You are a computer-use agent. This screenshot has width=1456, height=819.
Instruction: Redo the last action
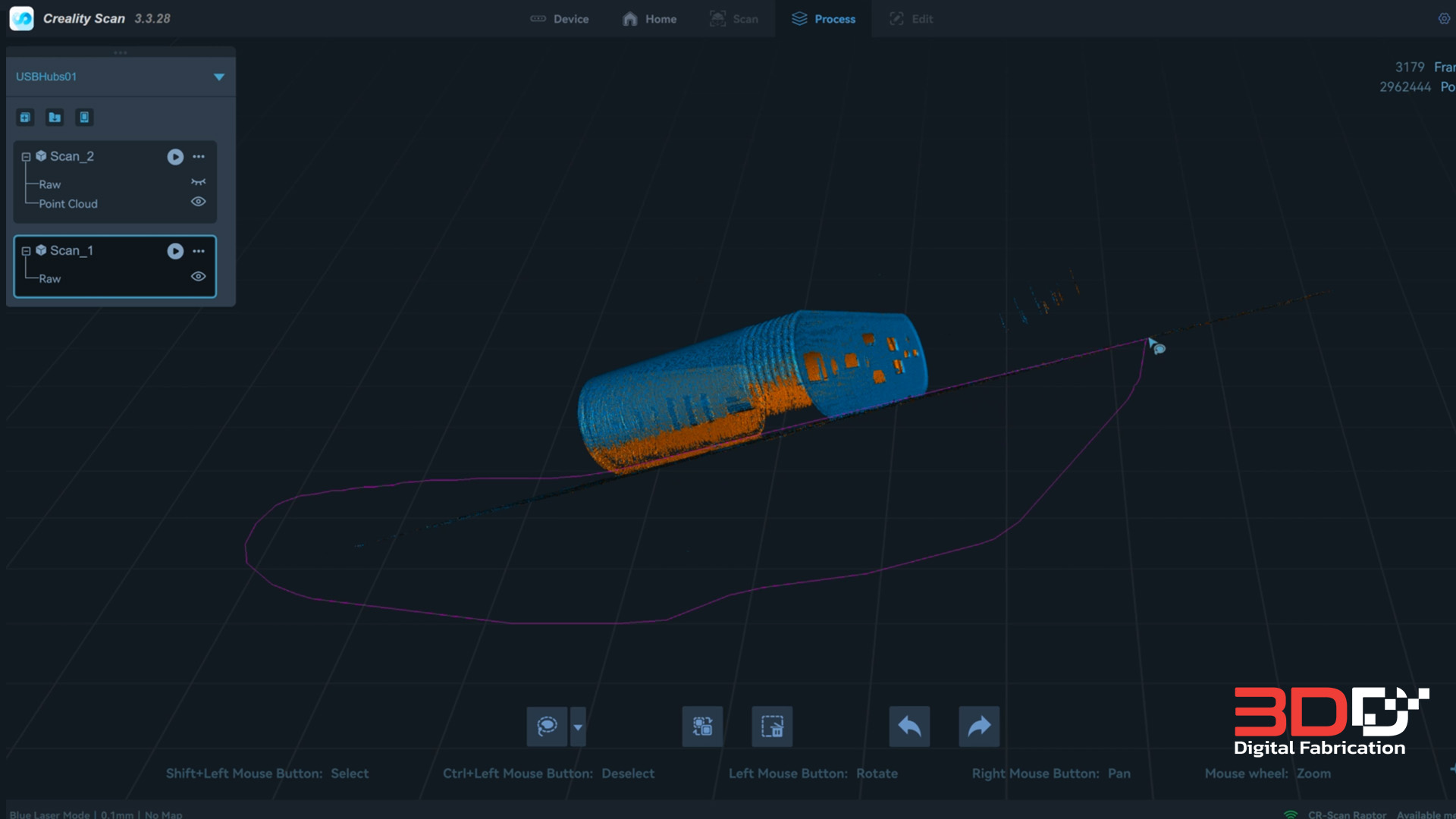(x=979, y=726)
